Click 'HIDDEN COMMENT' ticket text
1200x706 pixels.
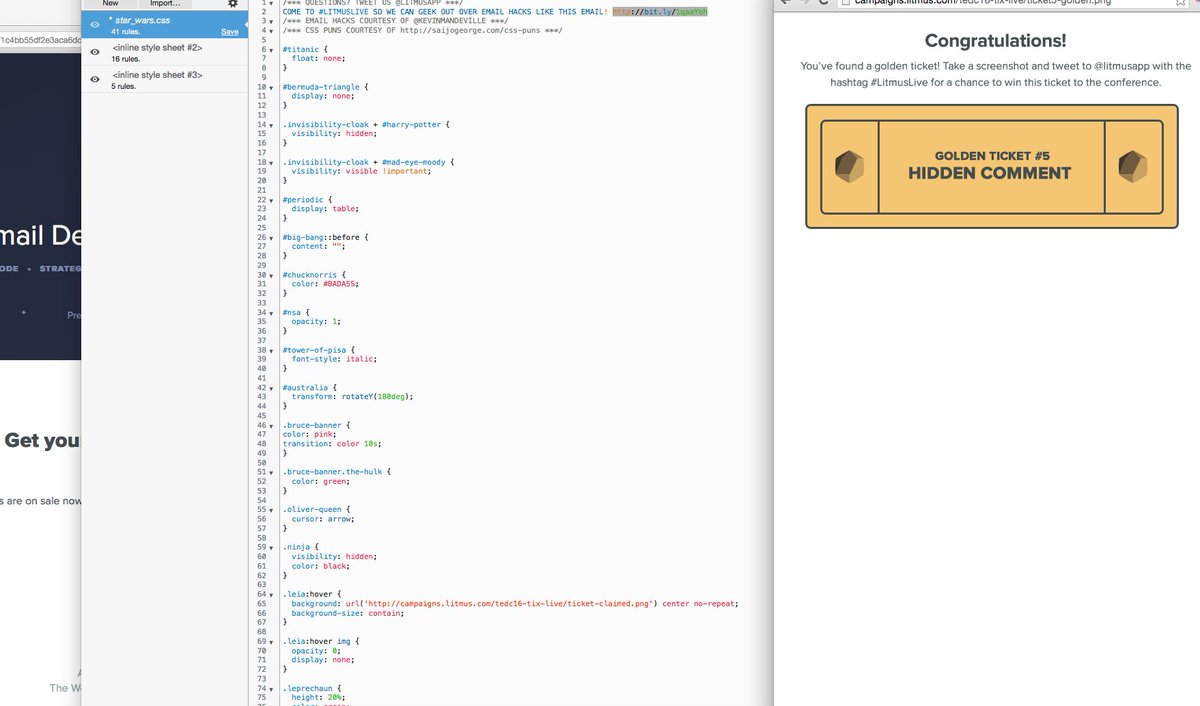(x=990, y=173)
